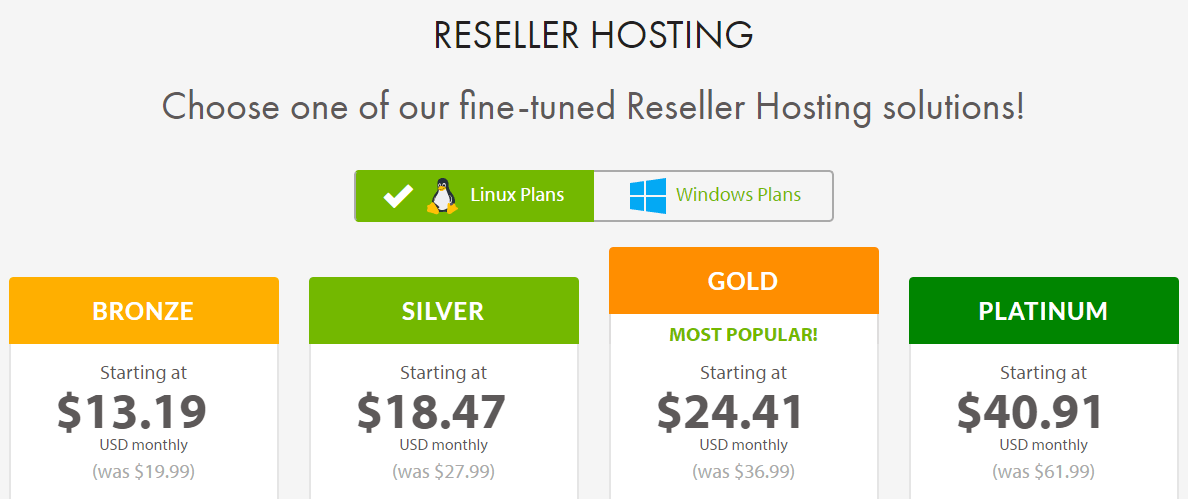The image size is (1188, 499).
Task: Click the Platinum was $61.99 text
Action: [x=1044, y=472]
